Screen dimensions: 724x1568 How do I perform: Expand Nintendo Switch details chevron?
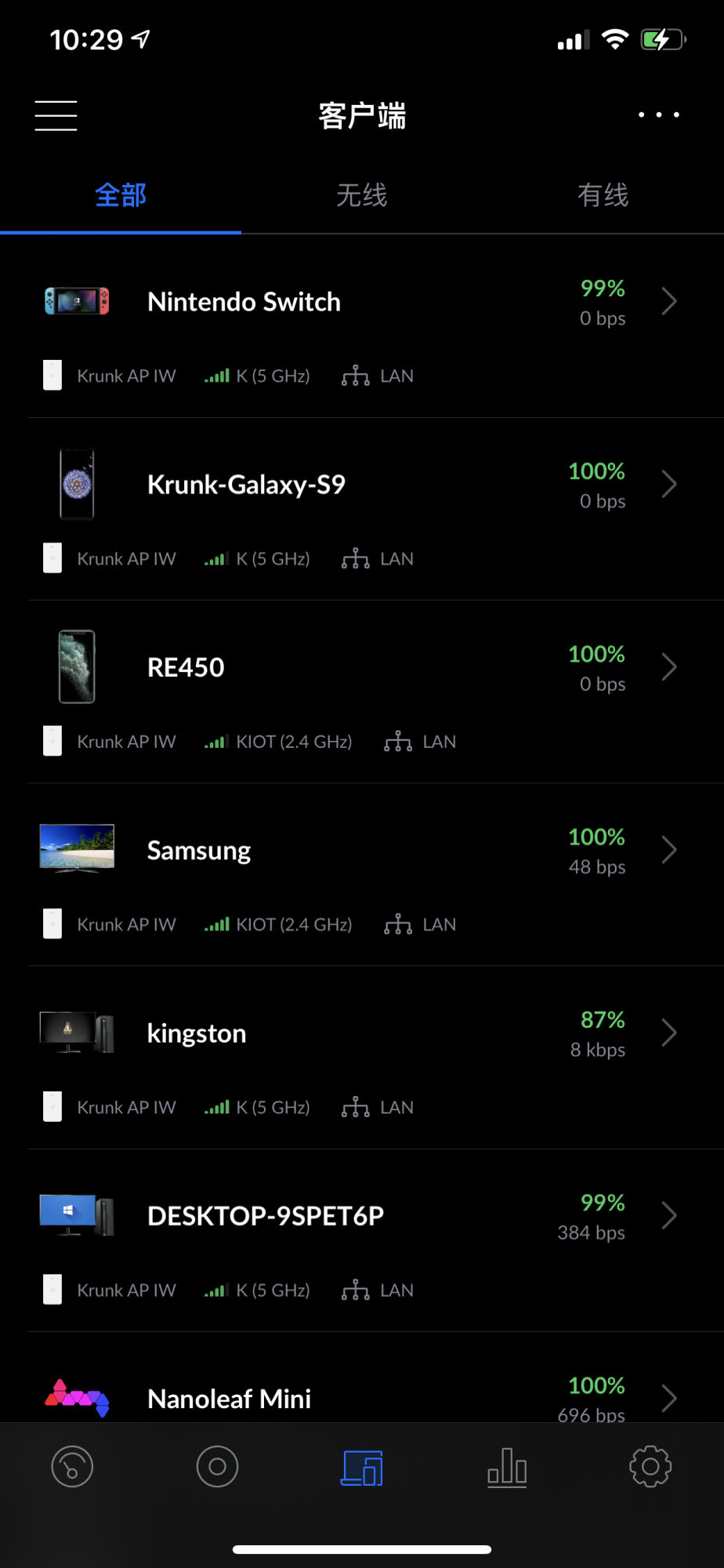tap(668, 301)
